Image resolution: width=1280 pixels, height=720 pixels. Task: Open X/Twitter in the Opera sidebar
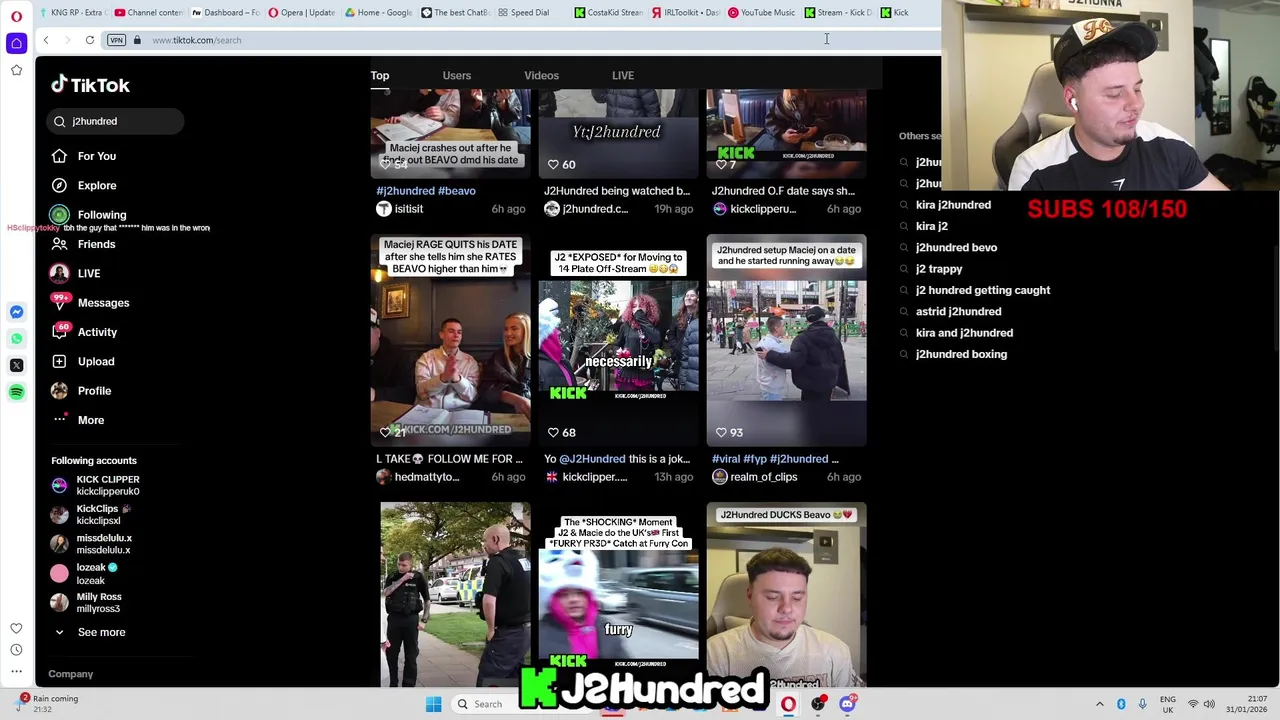click(x=16, y=366)
